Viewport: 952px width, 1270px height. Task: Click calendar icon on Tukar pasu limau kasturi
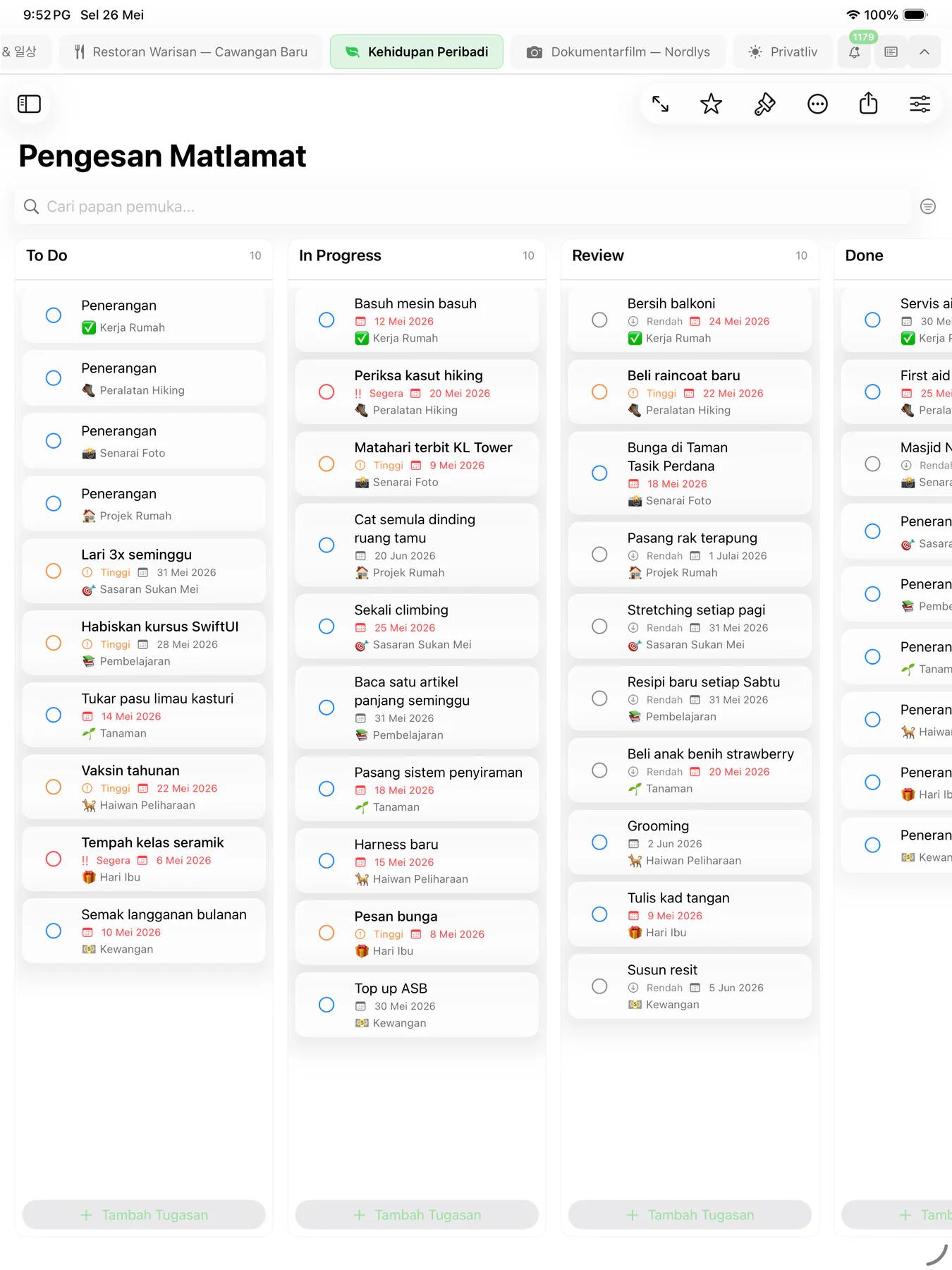(87, 716)
